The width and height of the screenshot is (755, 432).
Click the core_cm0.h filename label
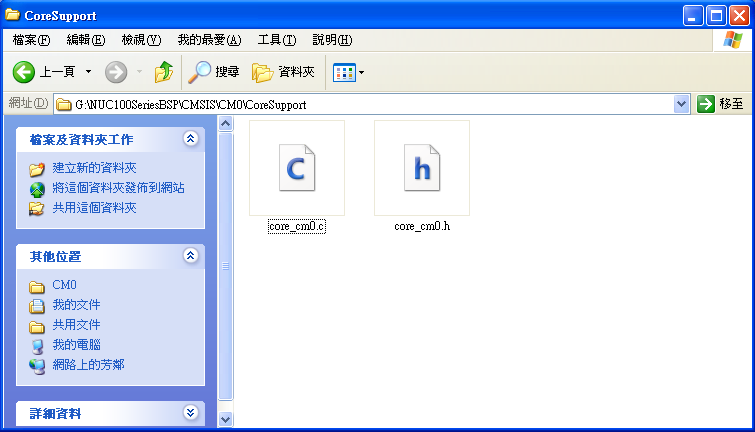point(422,226)
